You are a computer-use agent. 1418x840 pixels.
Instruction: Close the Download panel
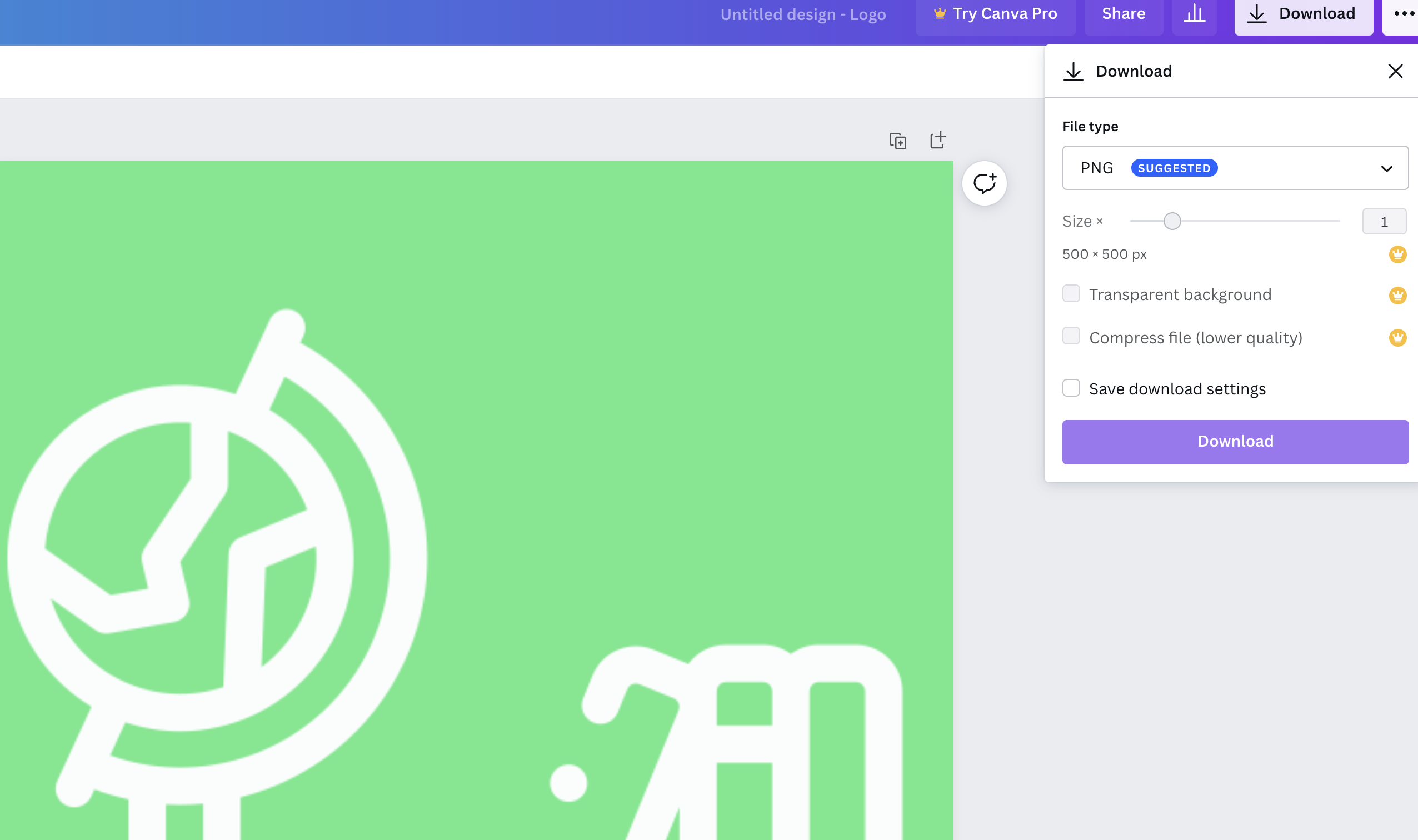pyautogui.click(x=1395, y=71)
